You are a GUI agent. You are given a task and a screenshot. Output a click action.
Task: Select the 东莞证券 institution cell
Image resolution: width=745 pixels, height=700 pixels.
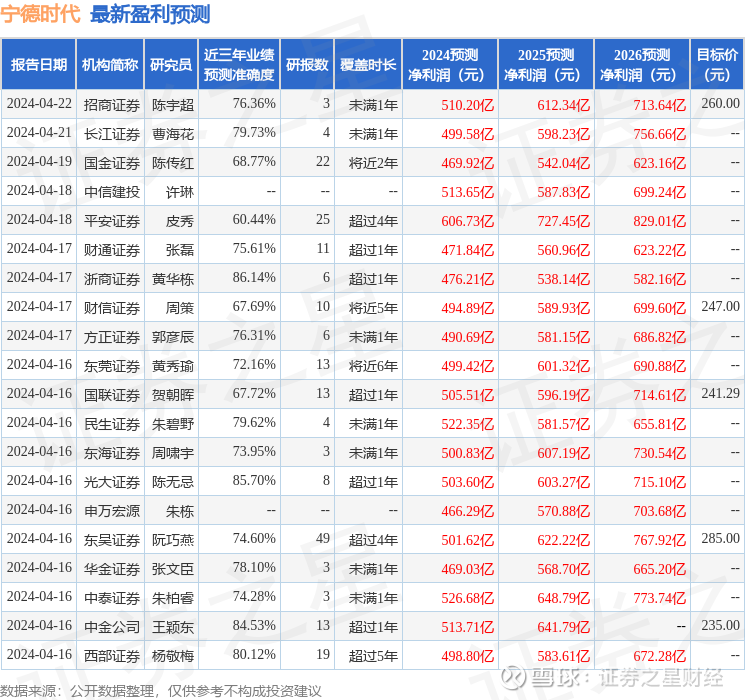coord(112,365)
